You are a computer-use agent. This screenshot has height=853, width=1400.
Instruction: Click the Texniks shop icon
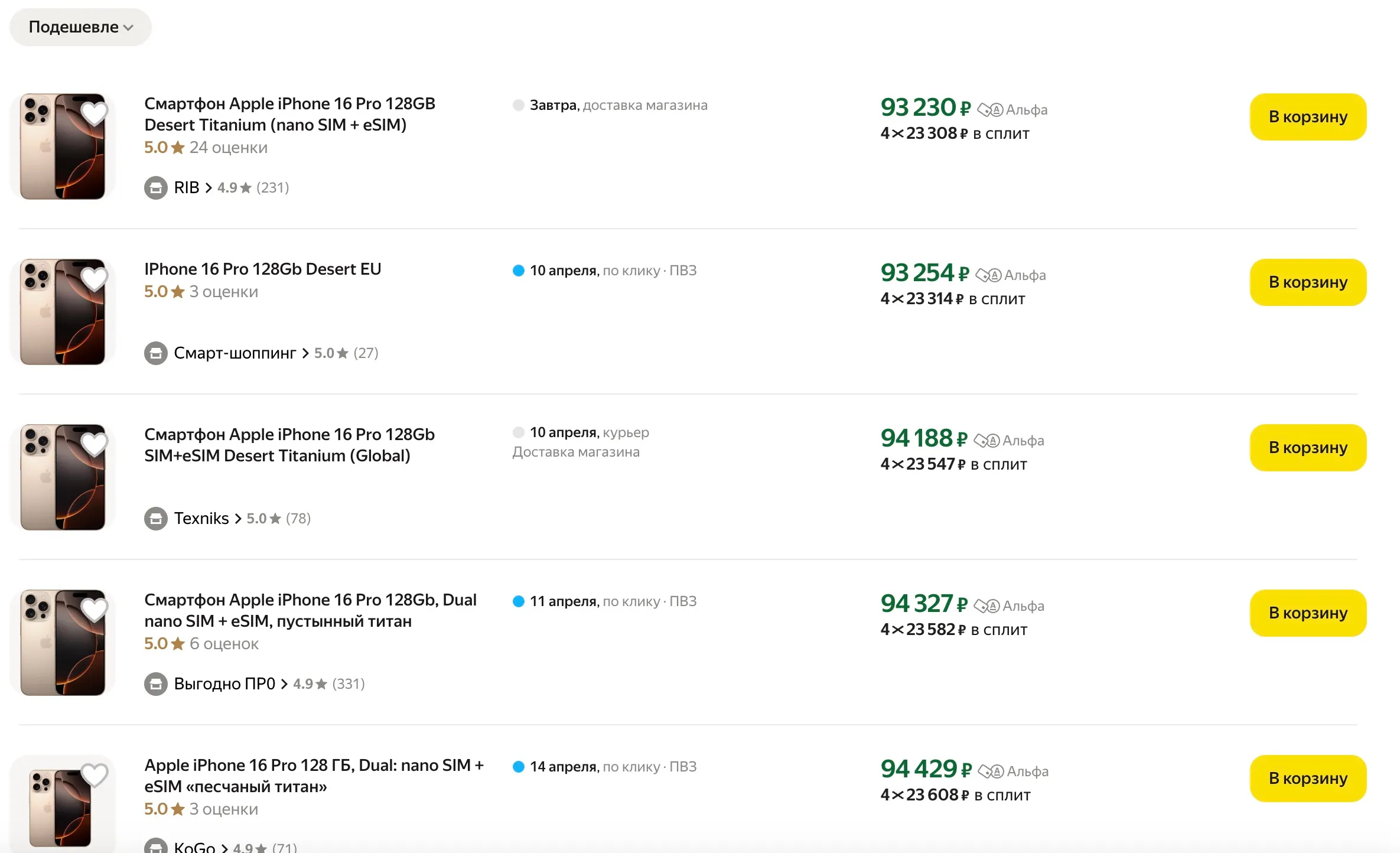[156, 519]
